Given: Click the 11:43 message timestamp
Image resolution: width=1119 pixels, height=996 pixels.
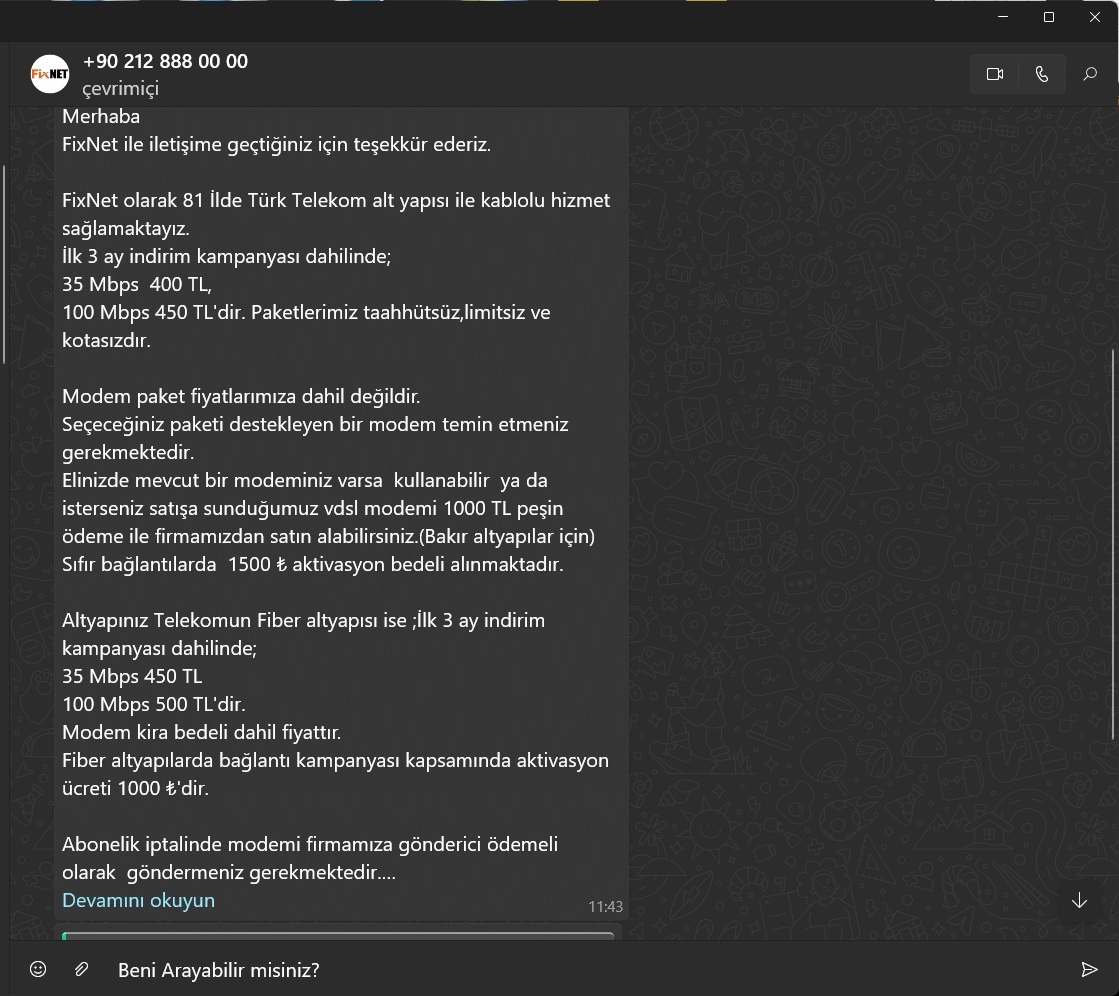Looking at the screenshot, I should 605,907.
